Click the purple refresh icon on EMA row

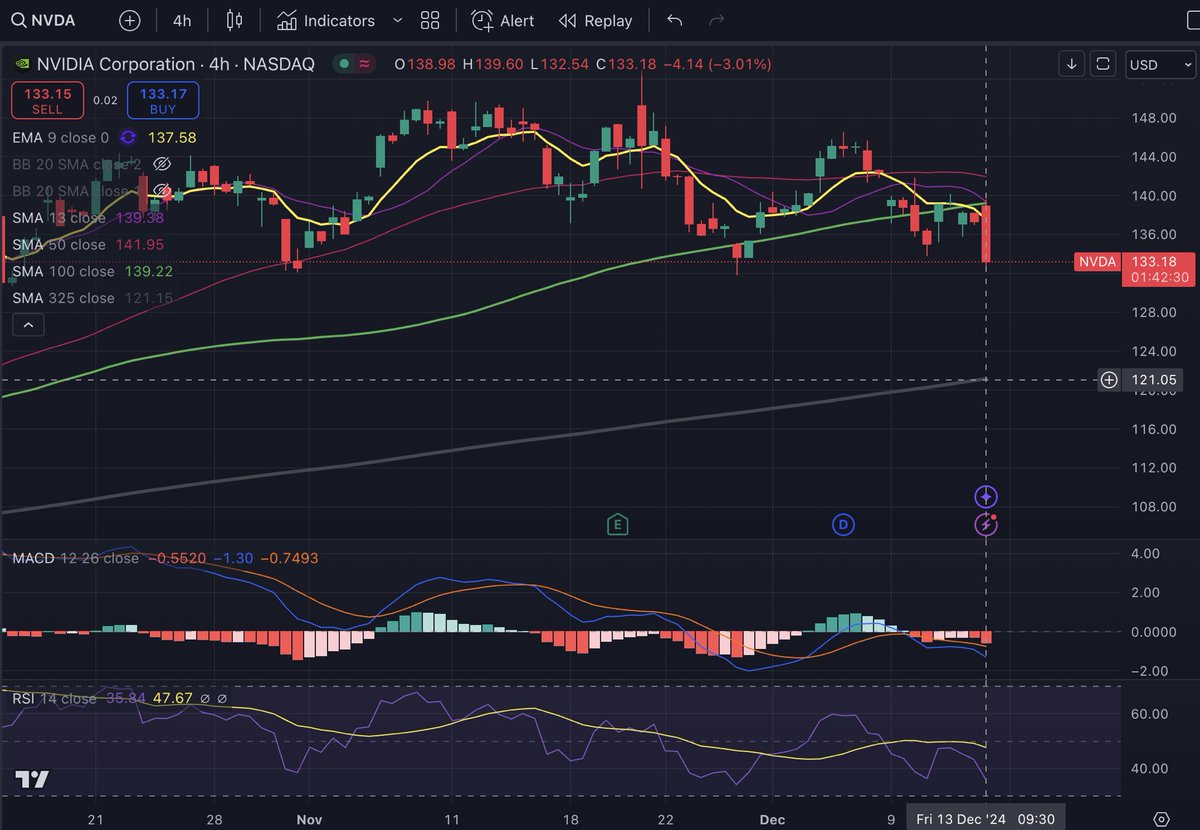tap(128, 137)
